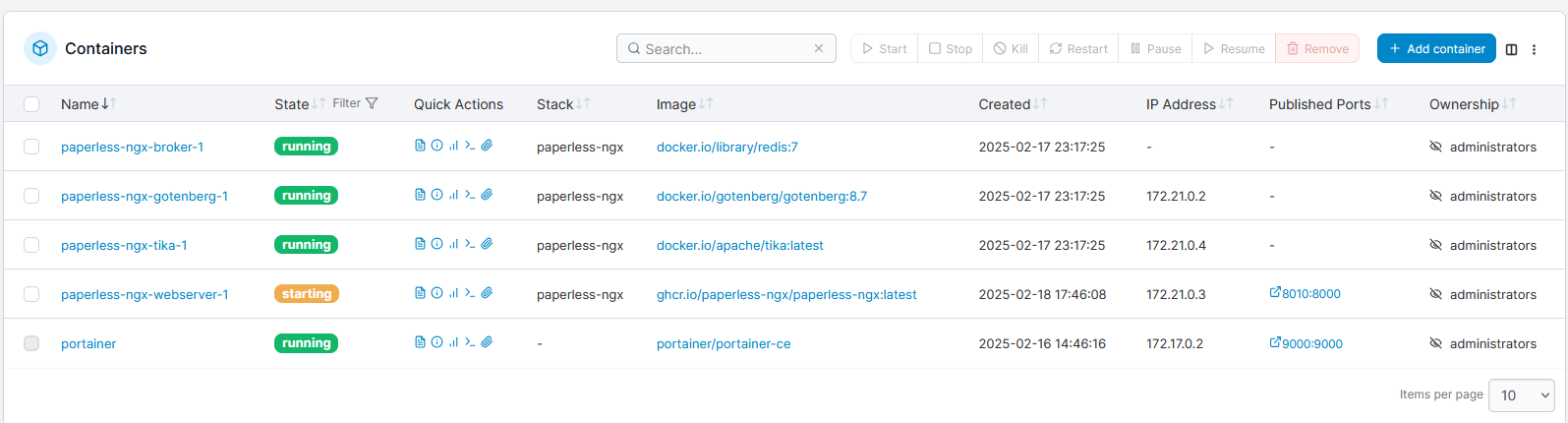This screenshot has width=1568, height=423.
Task: Select the paperless-ngx-gotenberg-1 row checkbox
Action: [31, 196]
